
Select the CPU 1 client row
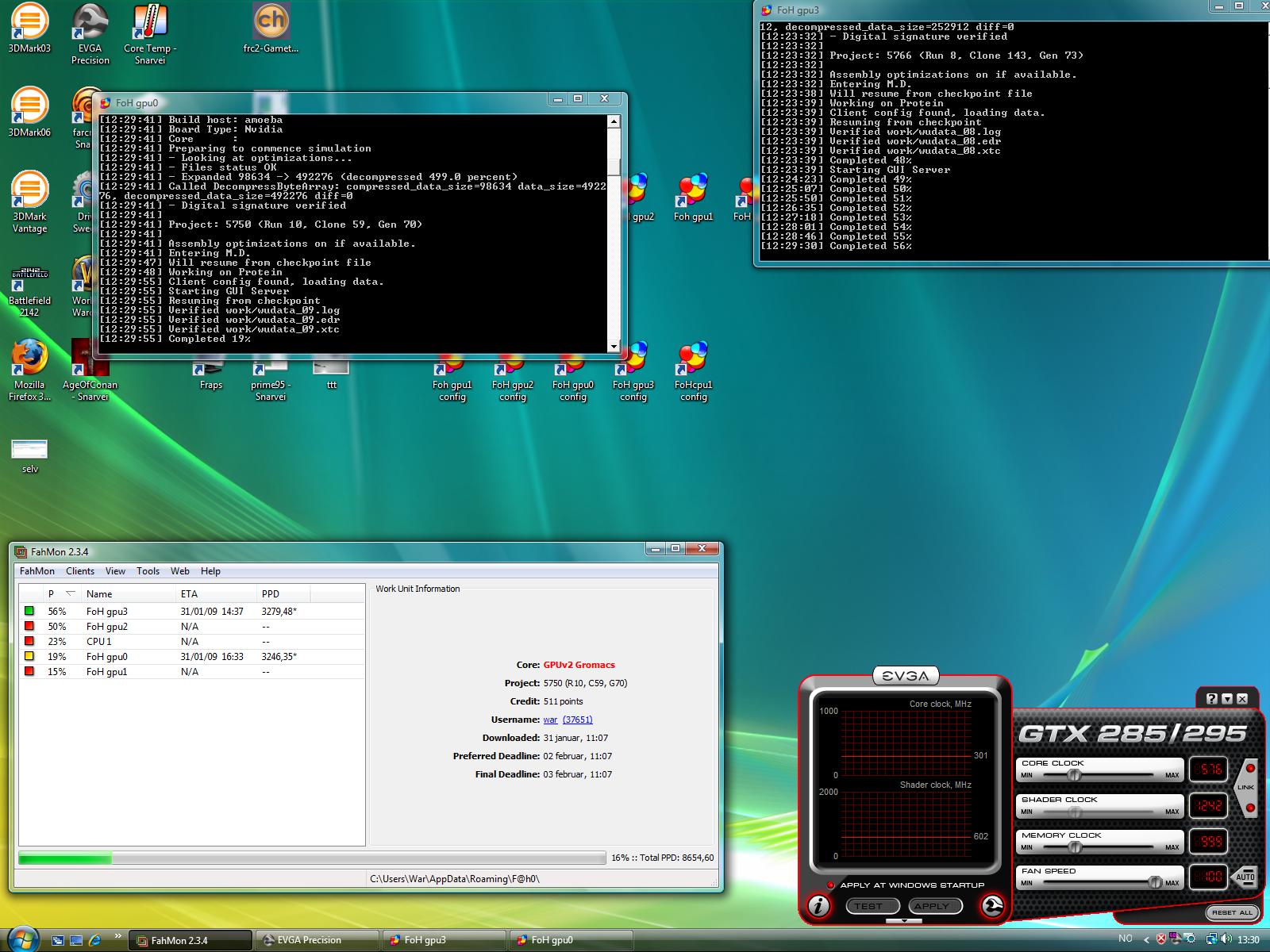click(x=191, y=642)
